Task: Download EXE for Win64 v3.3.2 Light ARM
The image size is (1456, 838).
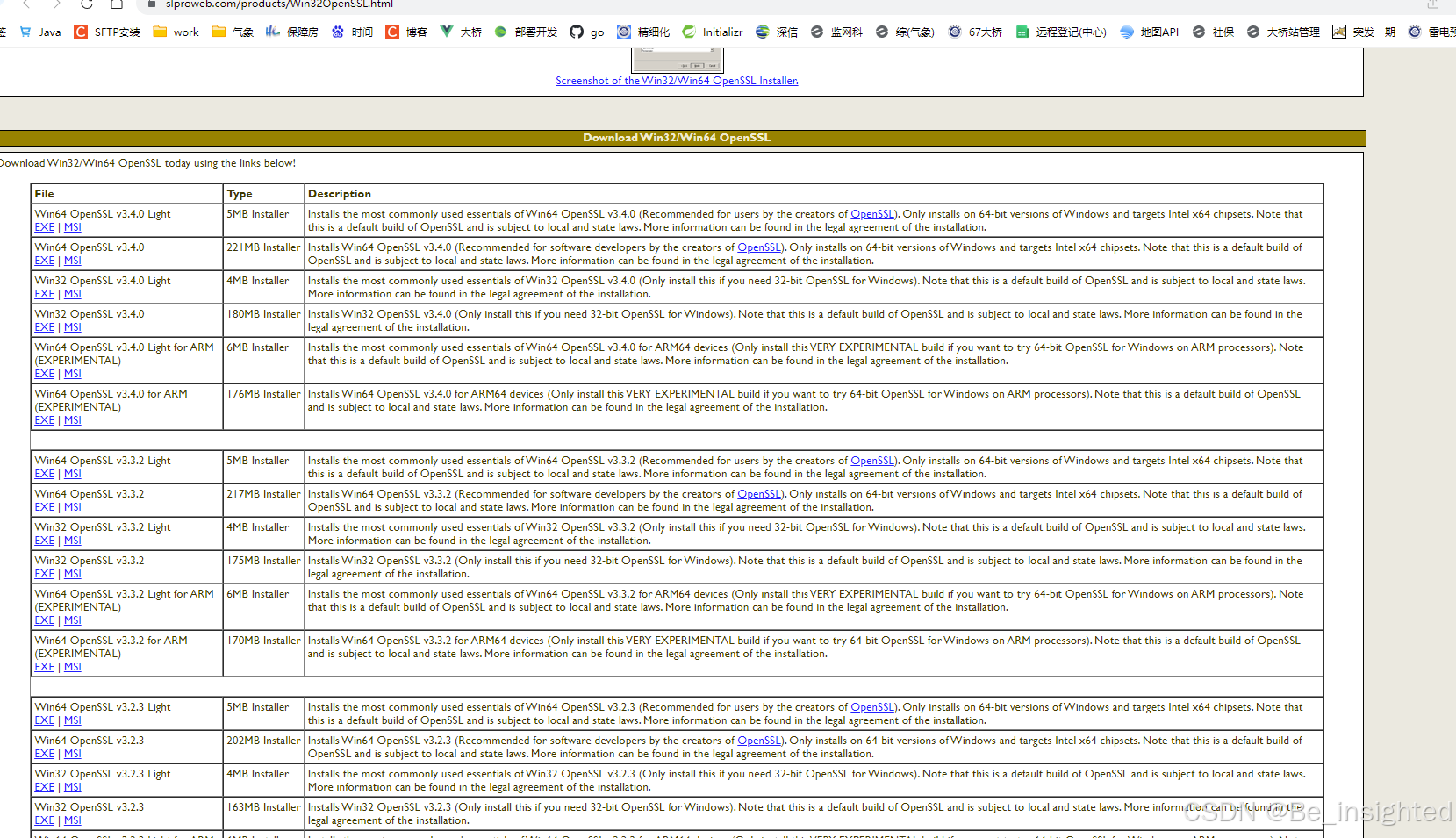Action: tap(45, 620)
